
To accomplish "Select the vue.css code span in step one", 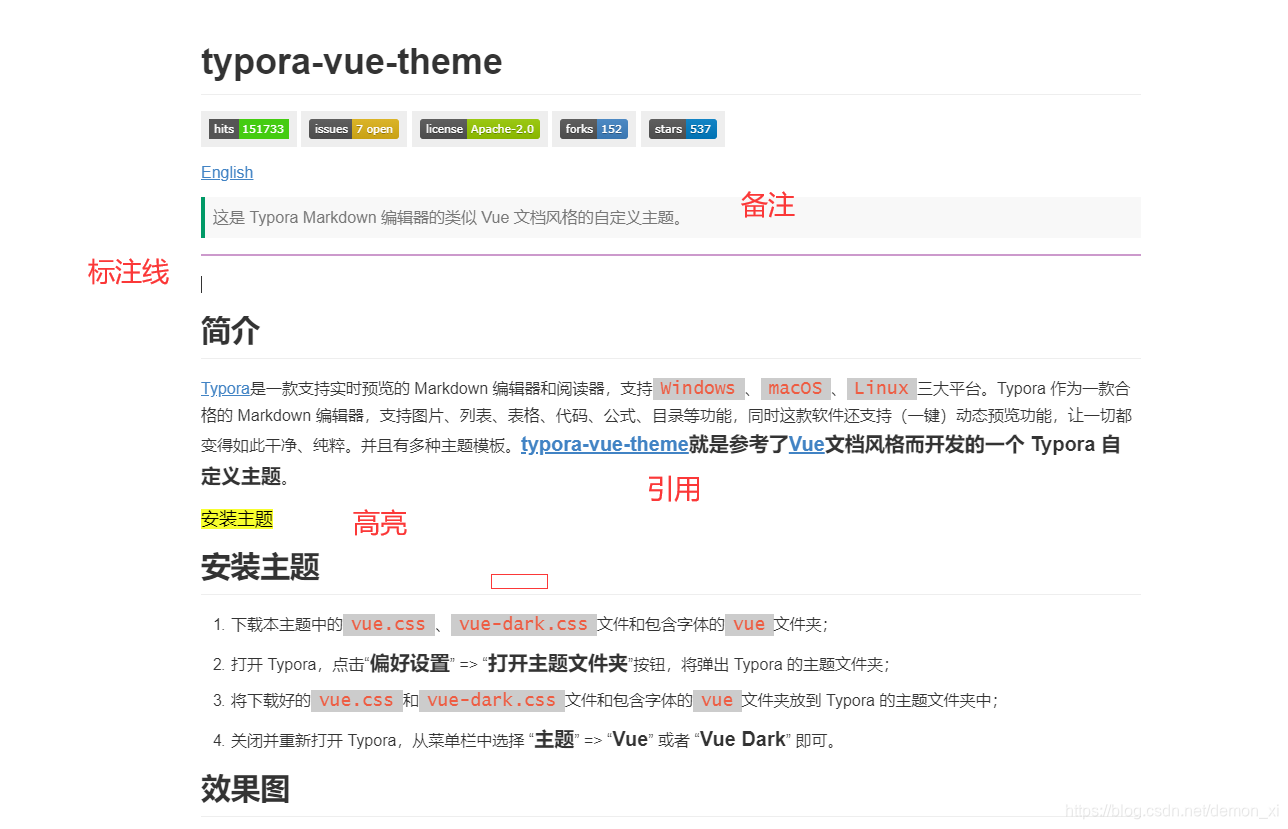I will click(388, 624).
